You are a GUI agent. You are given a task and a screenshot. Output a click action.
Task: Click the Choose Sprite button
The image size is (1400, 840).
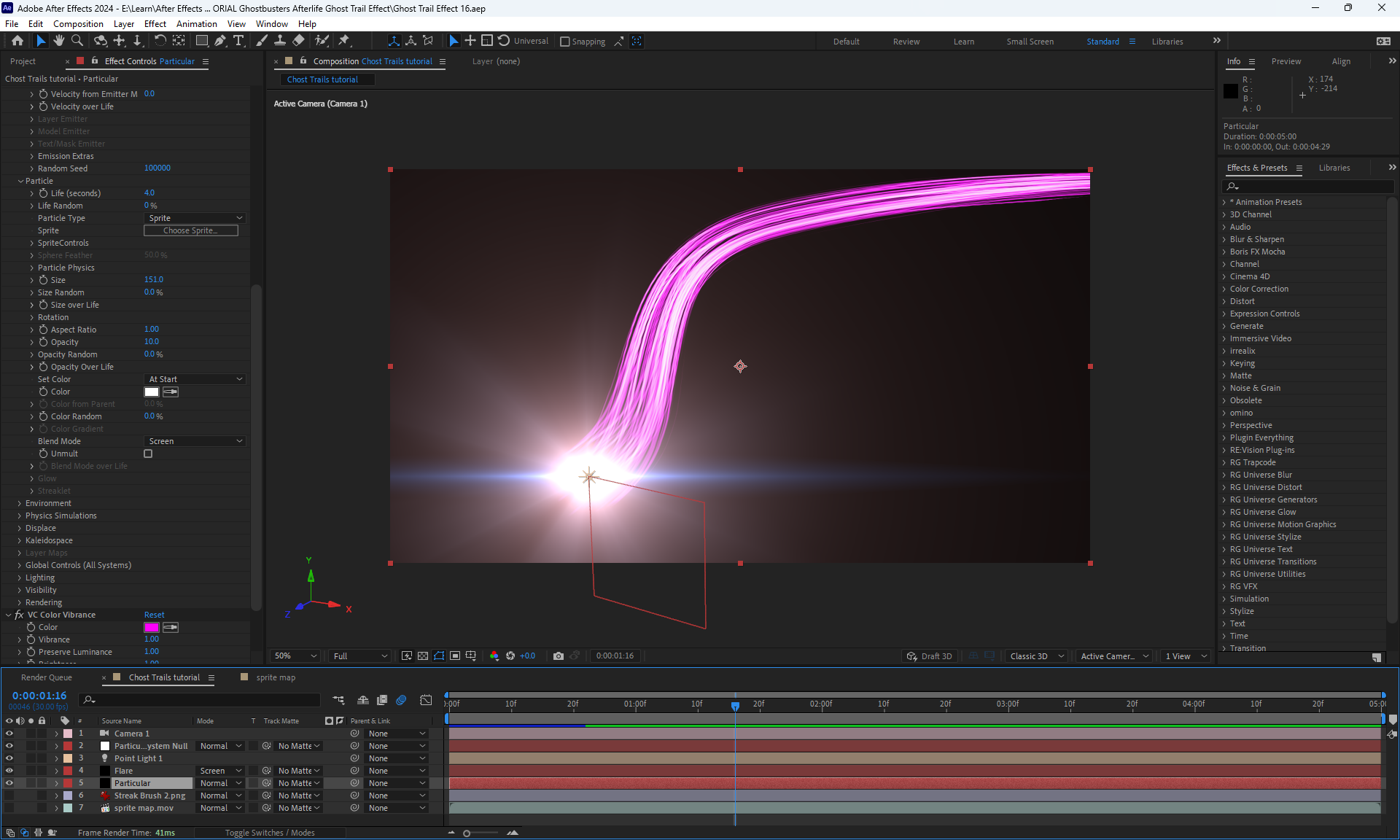[190, 230]
